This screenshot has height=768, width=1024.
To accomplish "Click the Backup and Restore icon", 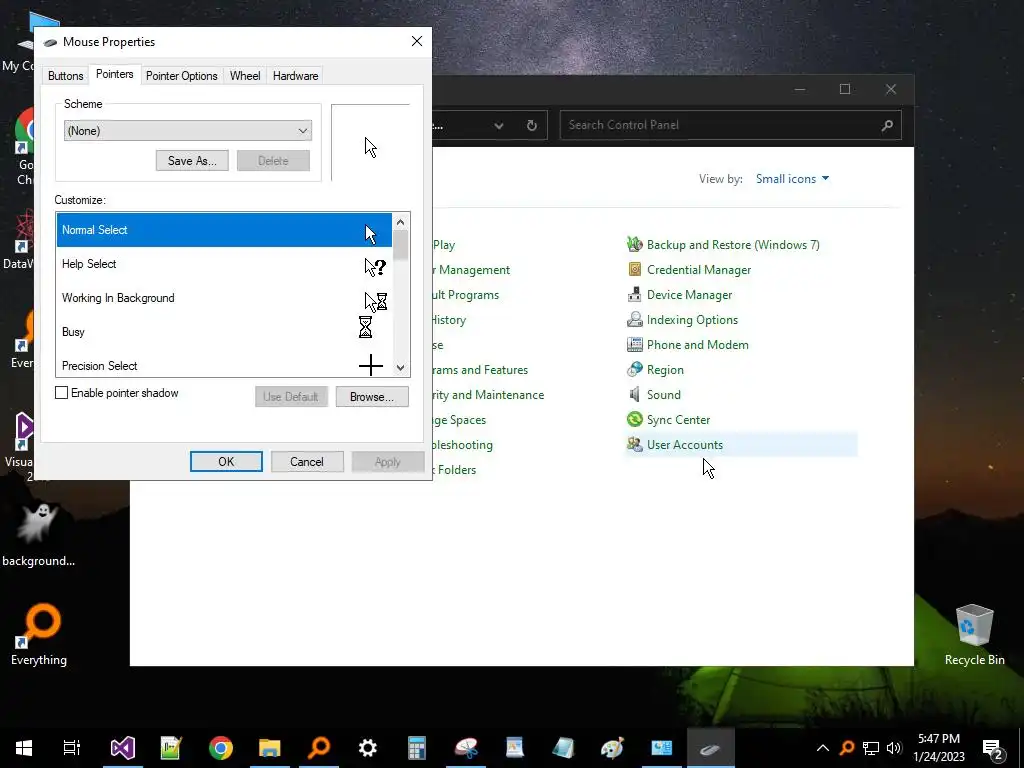I will tap(635, 244).
